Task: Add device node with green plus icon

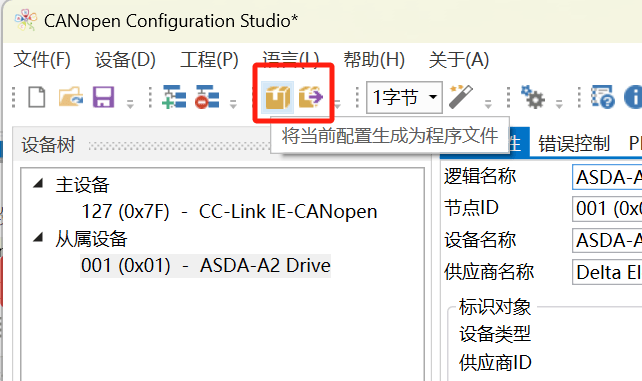Action: pos(174,97)
